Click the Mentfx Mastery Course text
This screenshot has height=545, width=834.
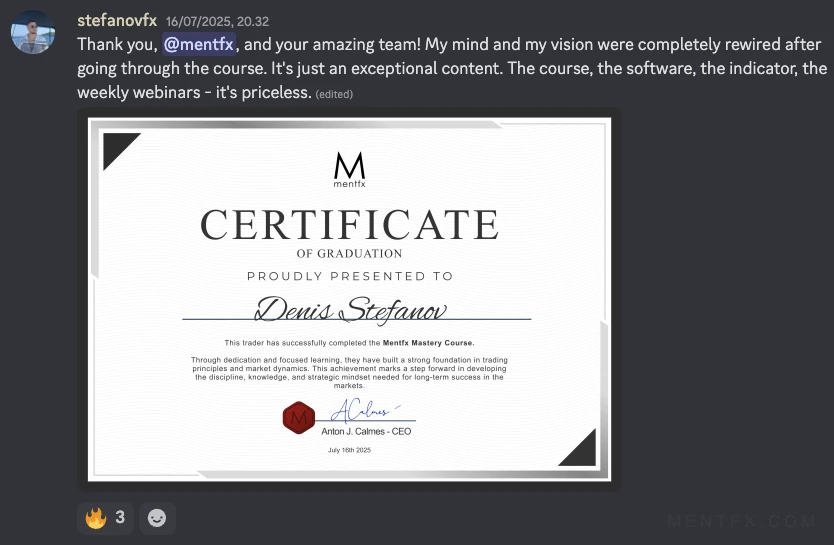coord(428,343)
